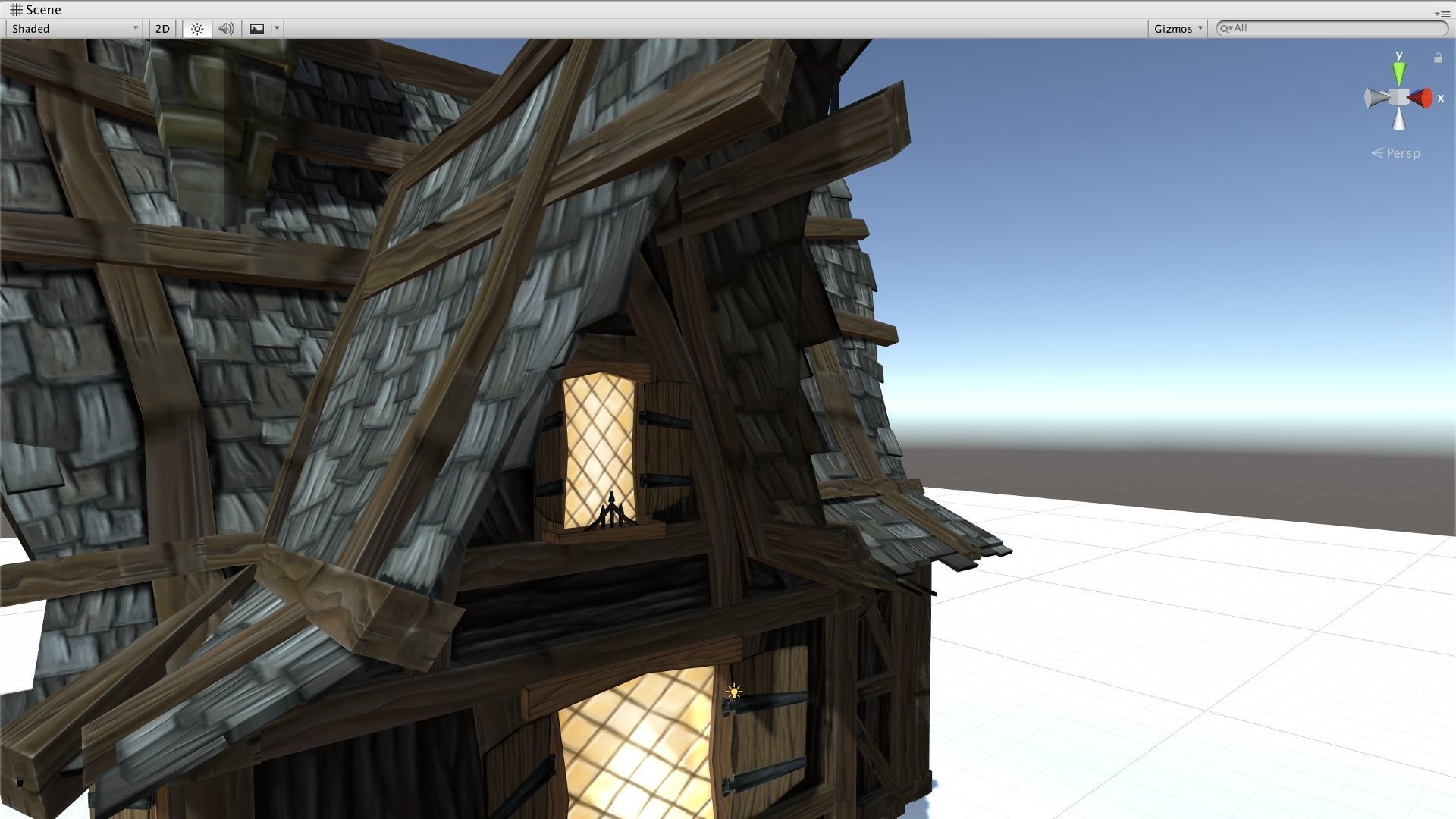
Task: Toggle scene effects image icon
Action: [257, 29]
